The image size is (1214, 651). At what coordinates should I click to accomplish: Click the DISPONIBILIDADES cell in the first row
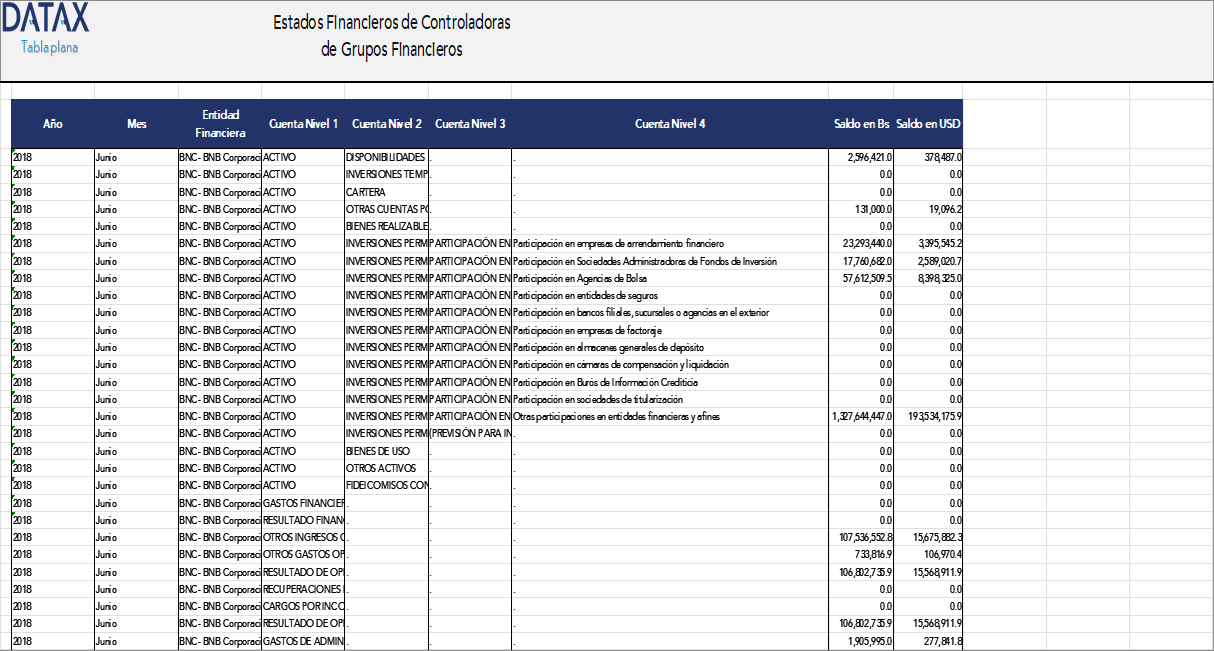385,157
